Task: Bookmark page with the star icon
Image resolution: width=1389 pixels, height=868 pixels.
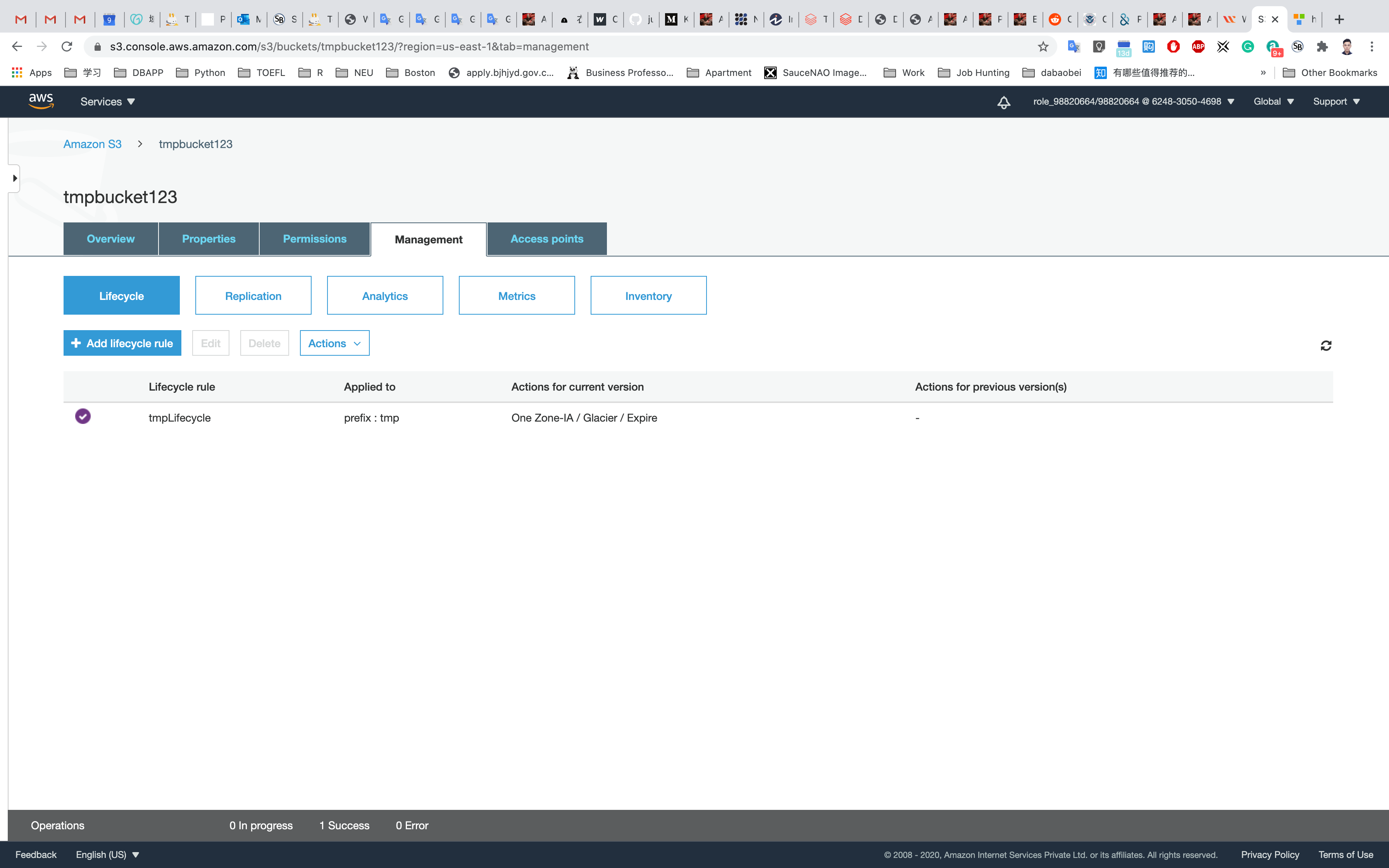Action: click(x=1043, y=46)
